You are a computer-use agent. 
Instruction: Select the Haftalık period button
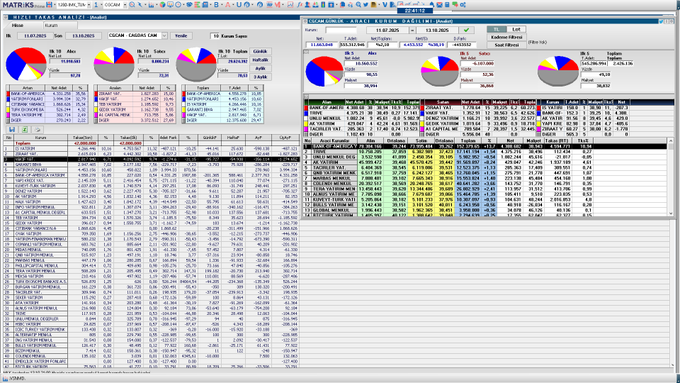click(260, 60)
